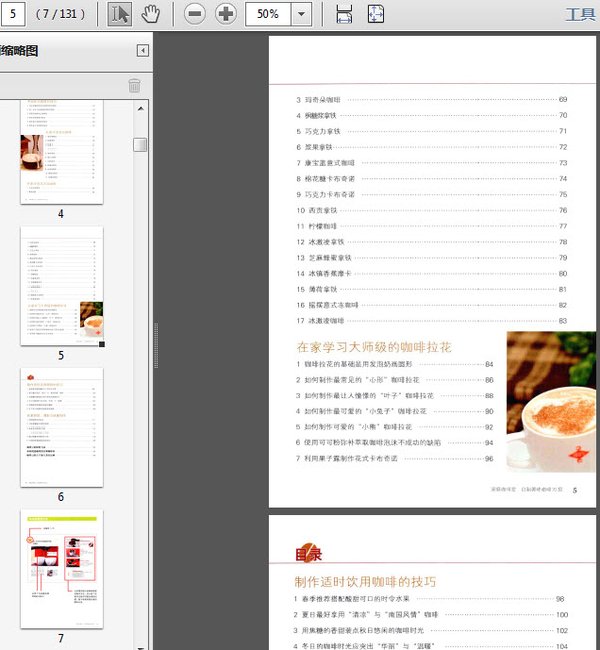Viewport: 600px width, 650px height.
Task: Select contents entry 10 pointing to page 76
Action: click(x=431, y=210)
